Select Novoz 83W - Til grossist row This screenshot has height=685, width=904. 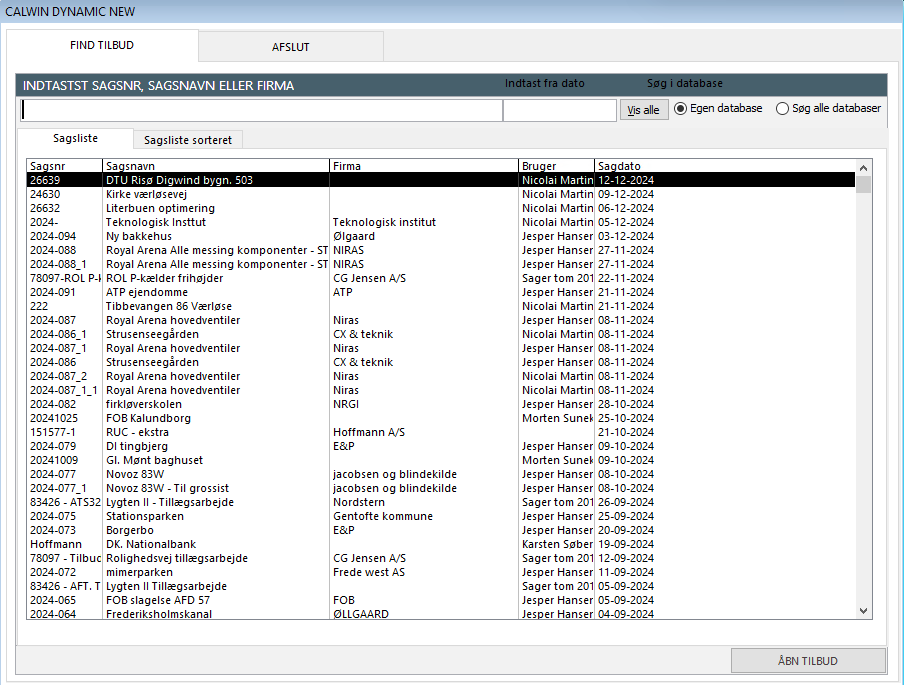441,488
